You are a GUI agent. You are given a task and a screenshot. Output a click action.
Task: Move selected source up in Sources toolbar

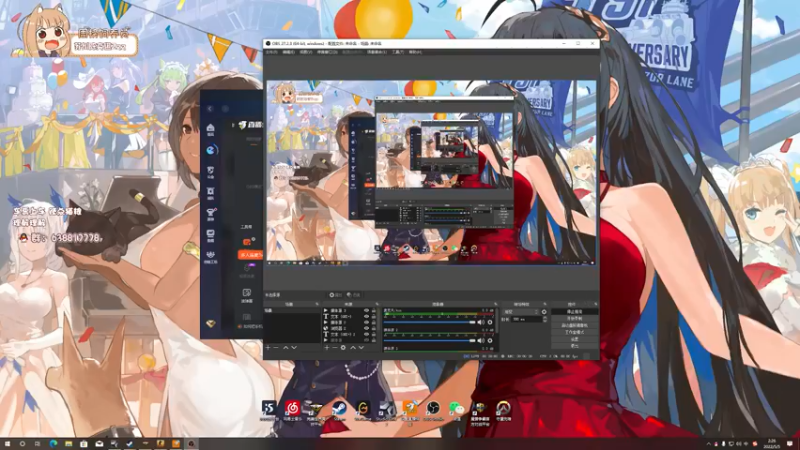pos(353,347)
